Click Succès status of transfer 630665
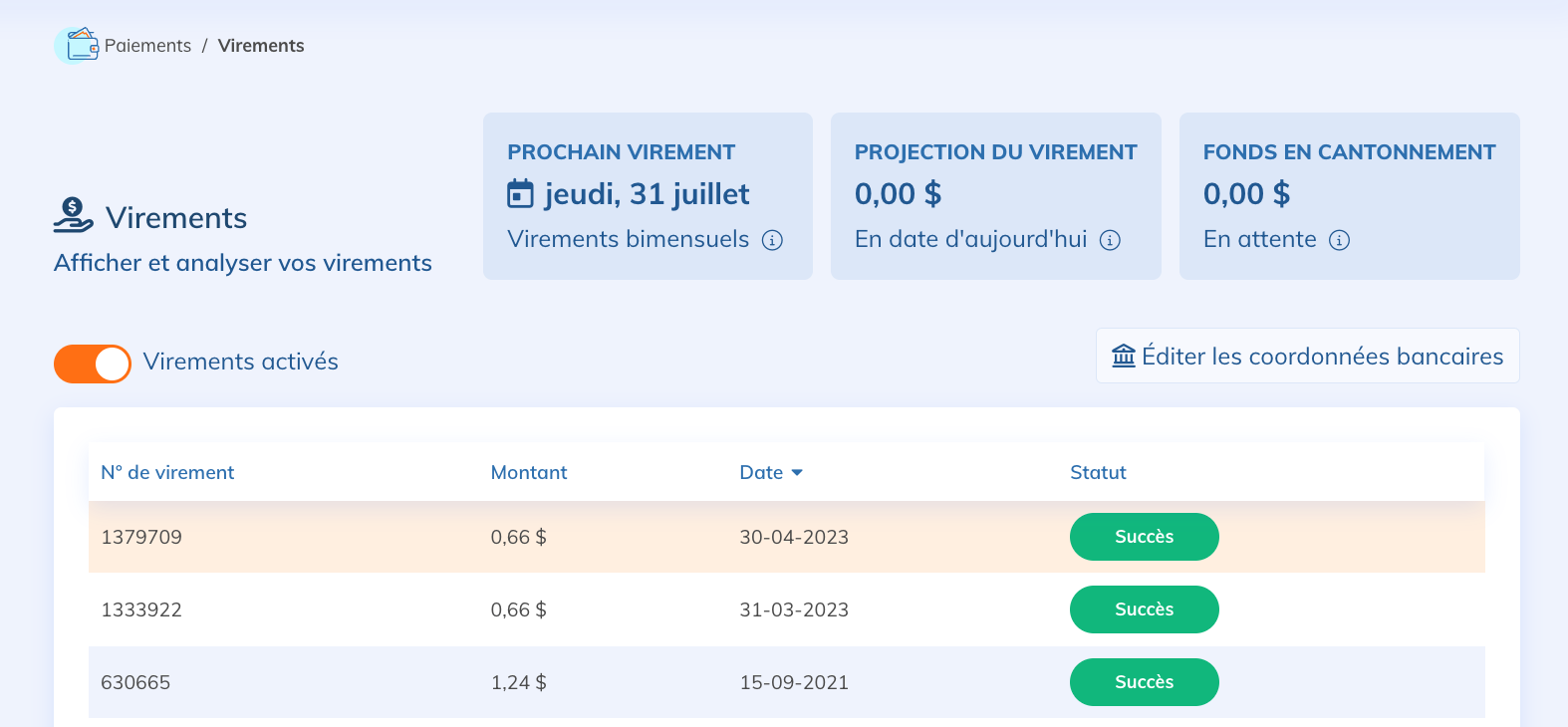 tap(1144, 682)
